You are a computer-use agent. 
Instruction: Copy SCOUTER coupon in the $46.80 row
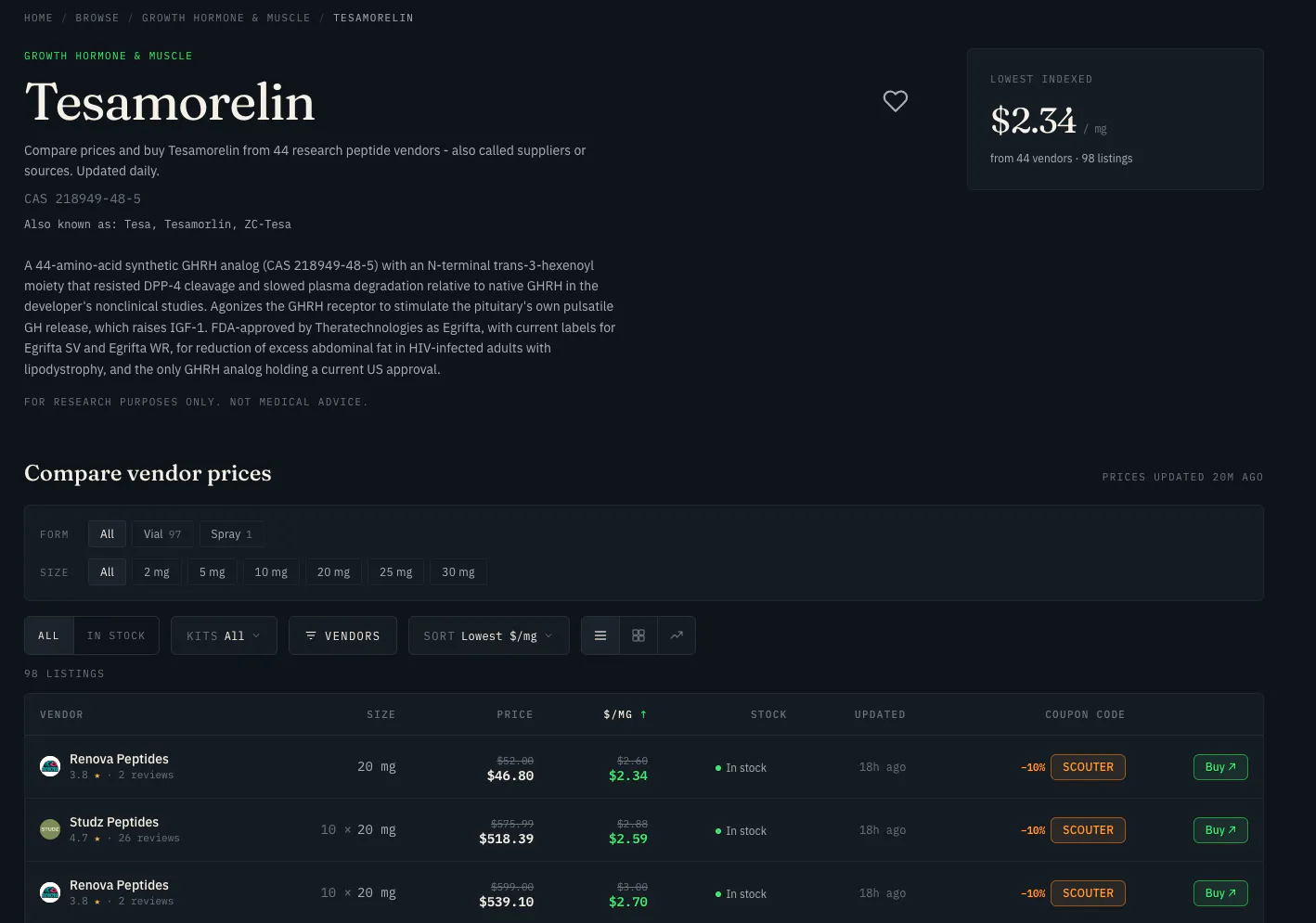pos(1088,767)
